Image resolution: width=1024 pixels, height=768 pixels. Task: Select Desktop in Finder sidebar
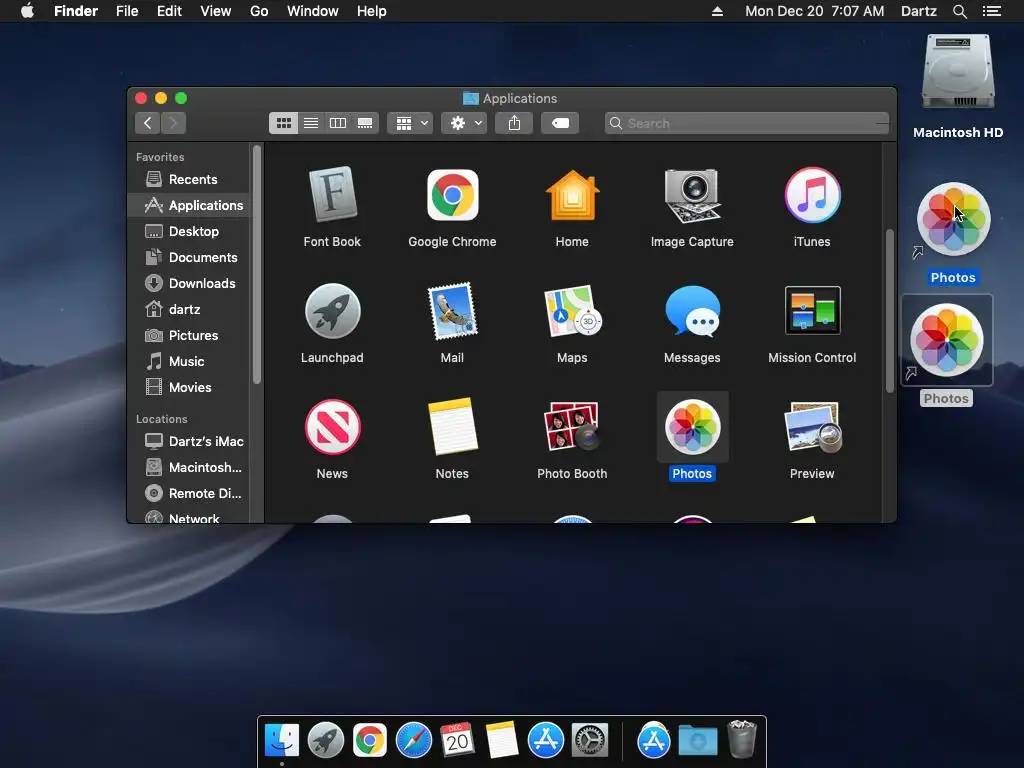click(x=189, y=231)
